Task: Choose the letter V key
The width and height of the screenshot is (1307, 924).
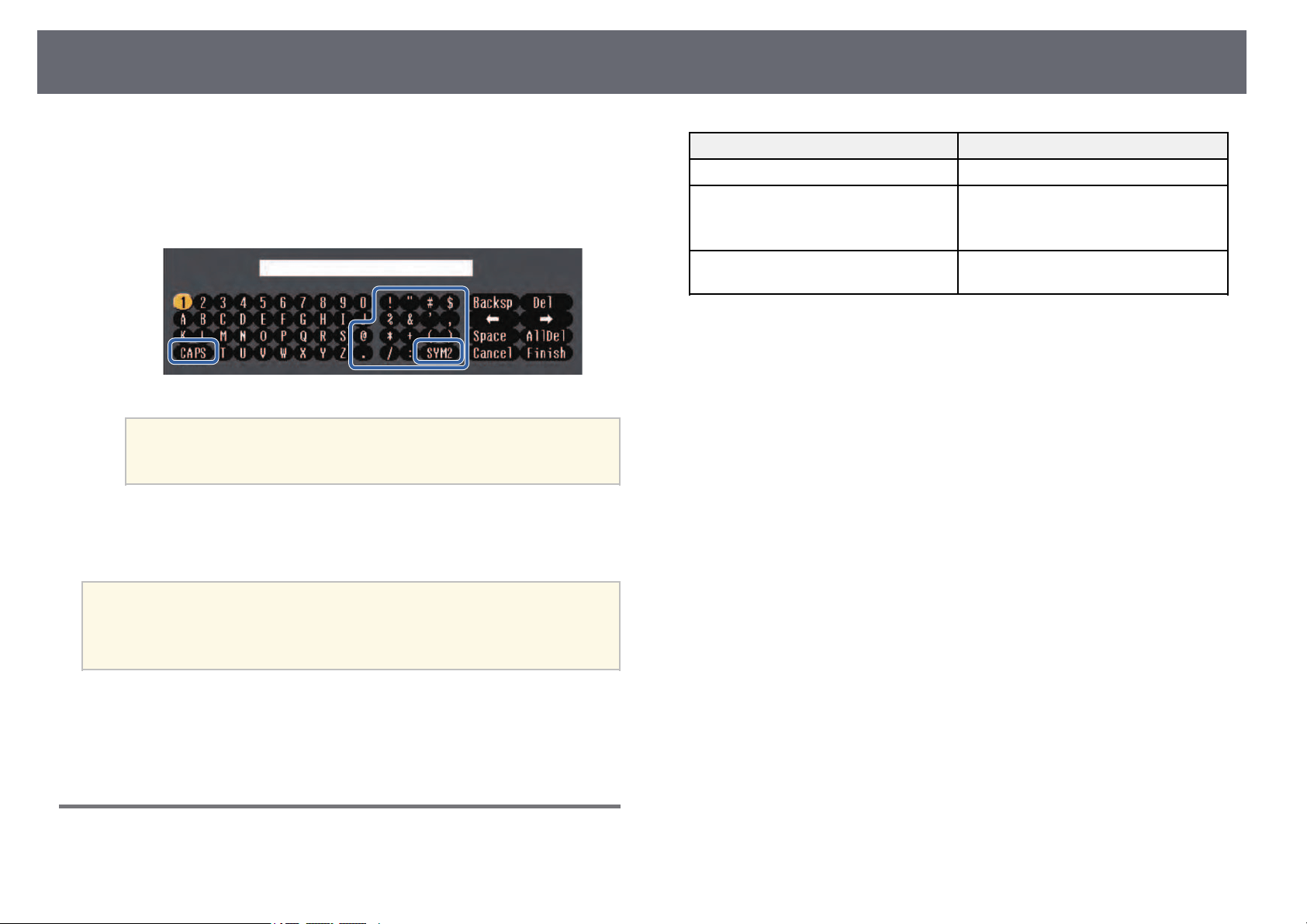Action: [x=263, y=353]
